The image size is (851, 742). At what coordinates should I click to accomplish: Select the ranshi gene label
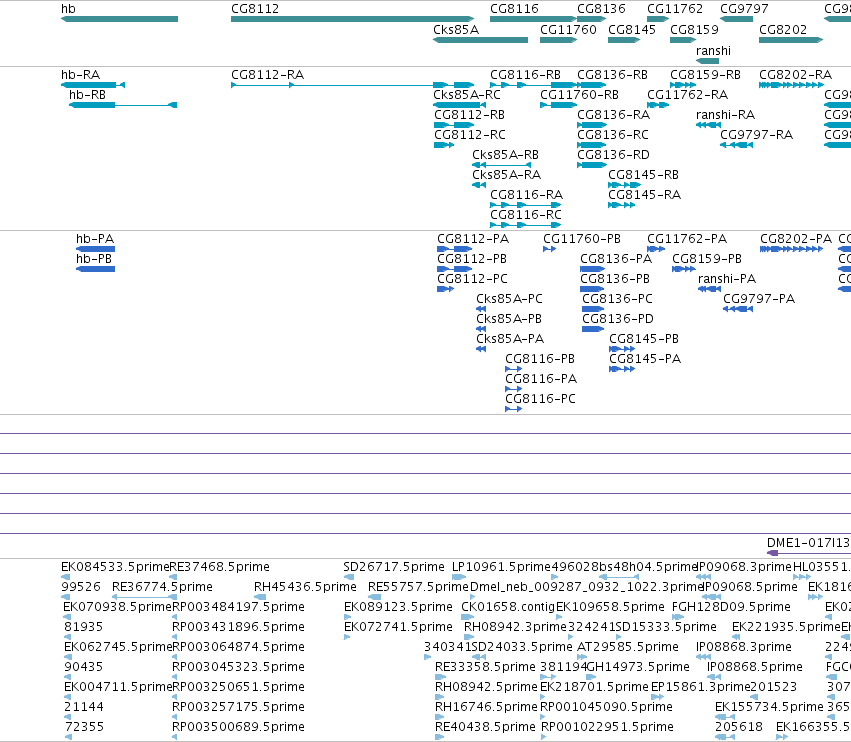point(713,50)
